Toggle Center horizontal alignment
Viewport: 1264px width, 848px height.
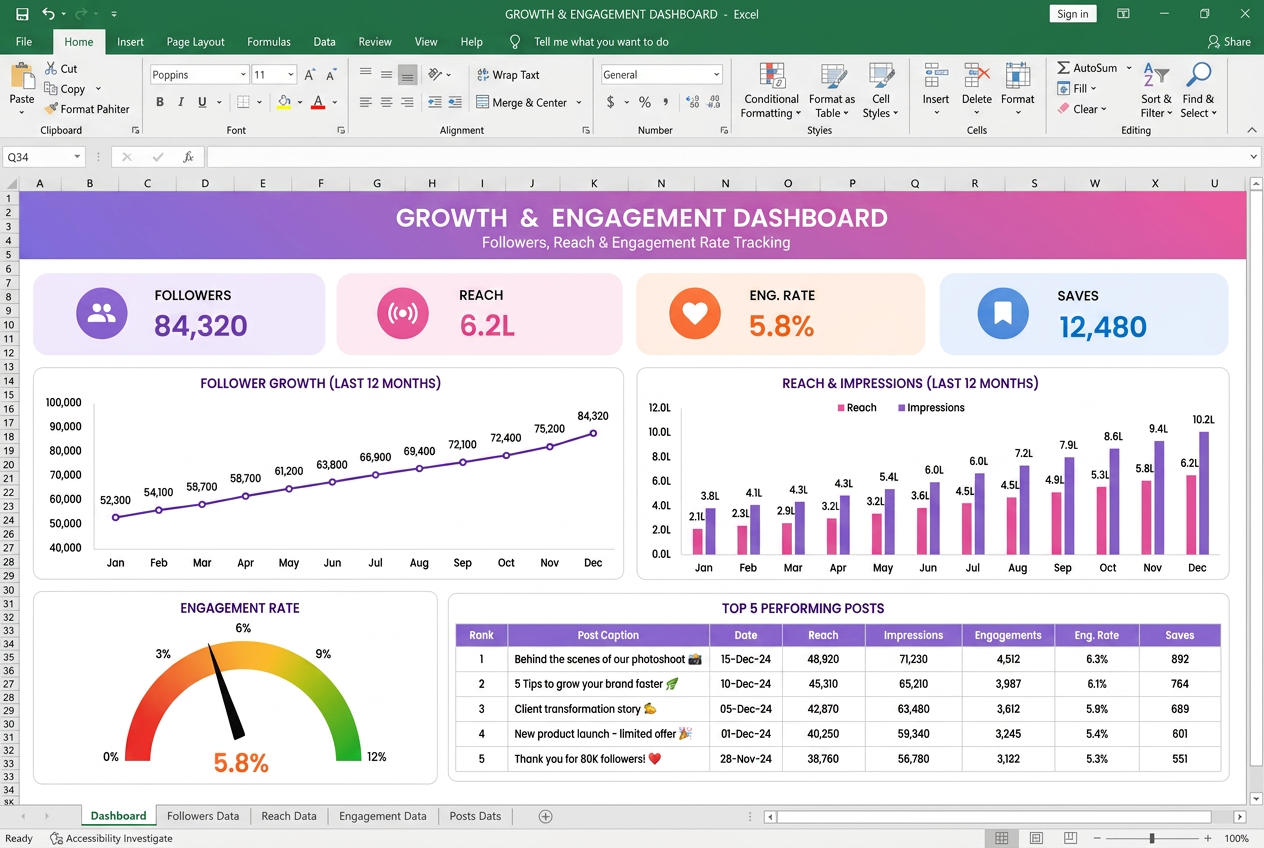[x=386, y=102]
